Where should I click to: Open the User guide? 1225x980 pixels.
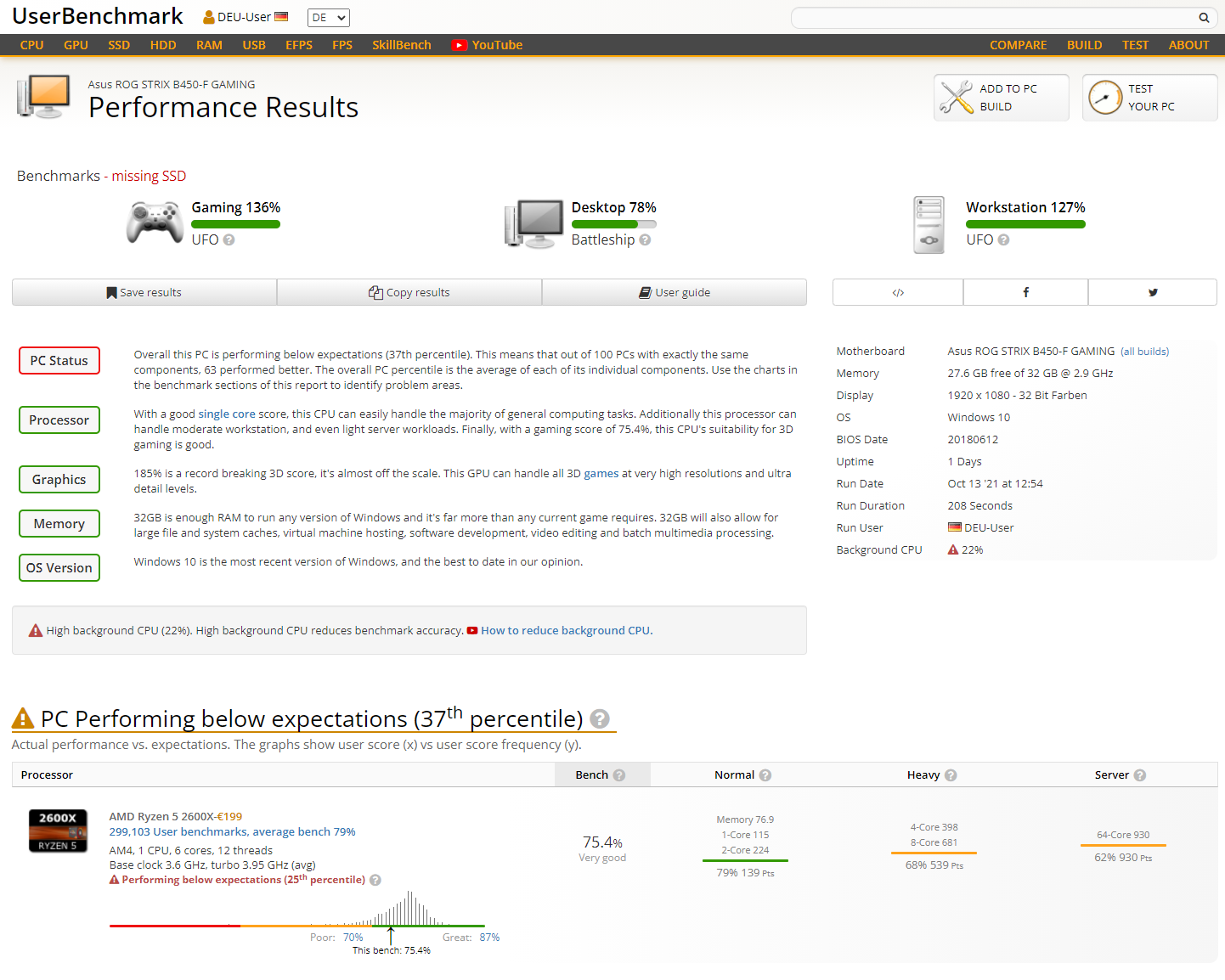coord(675,292)
